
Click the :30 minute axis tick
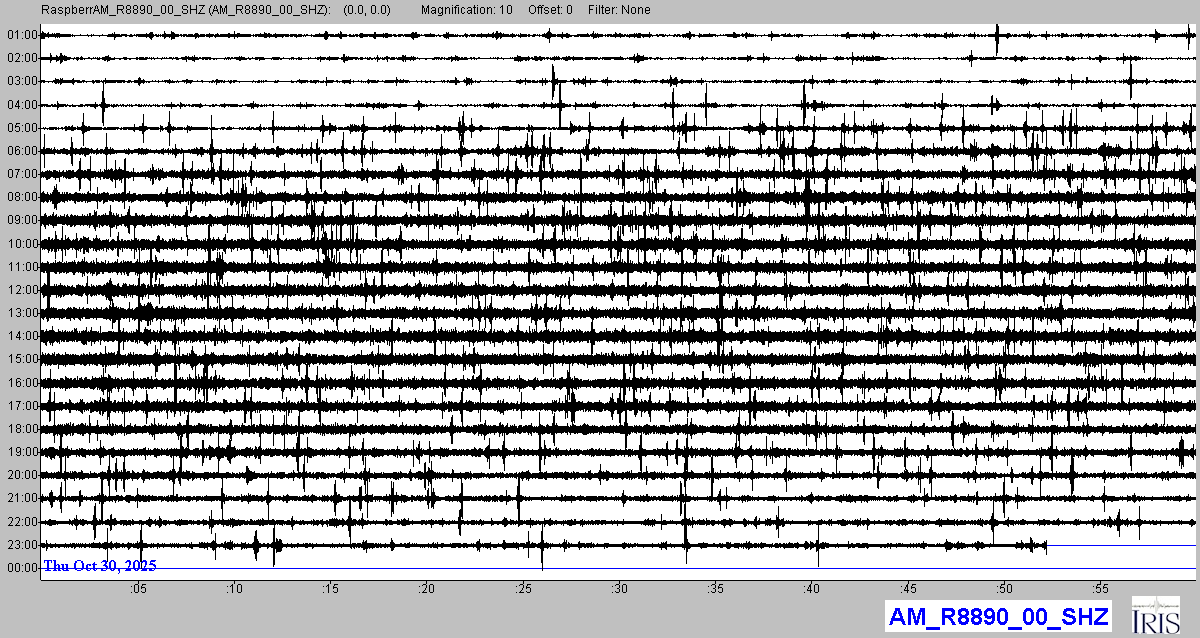[619, 587]
